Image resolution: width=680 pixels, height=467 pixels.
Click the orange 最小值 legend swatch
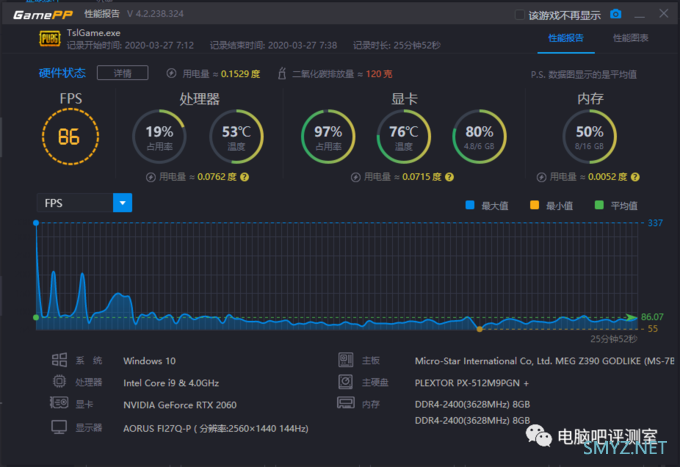tap(534, 205)
